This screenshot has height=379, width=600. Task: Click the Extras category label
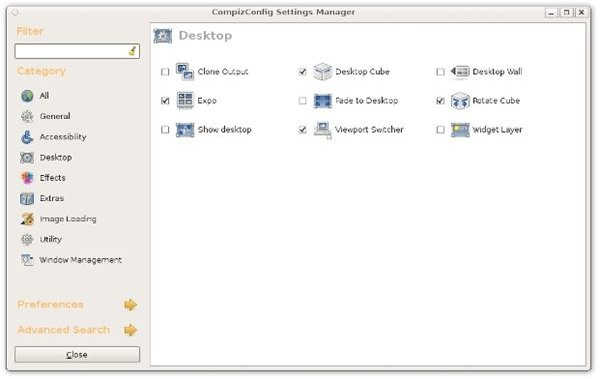[x=52, y=198]
